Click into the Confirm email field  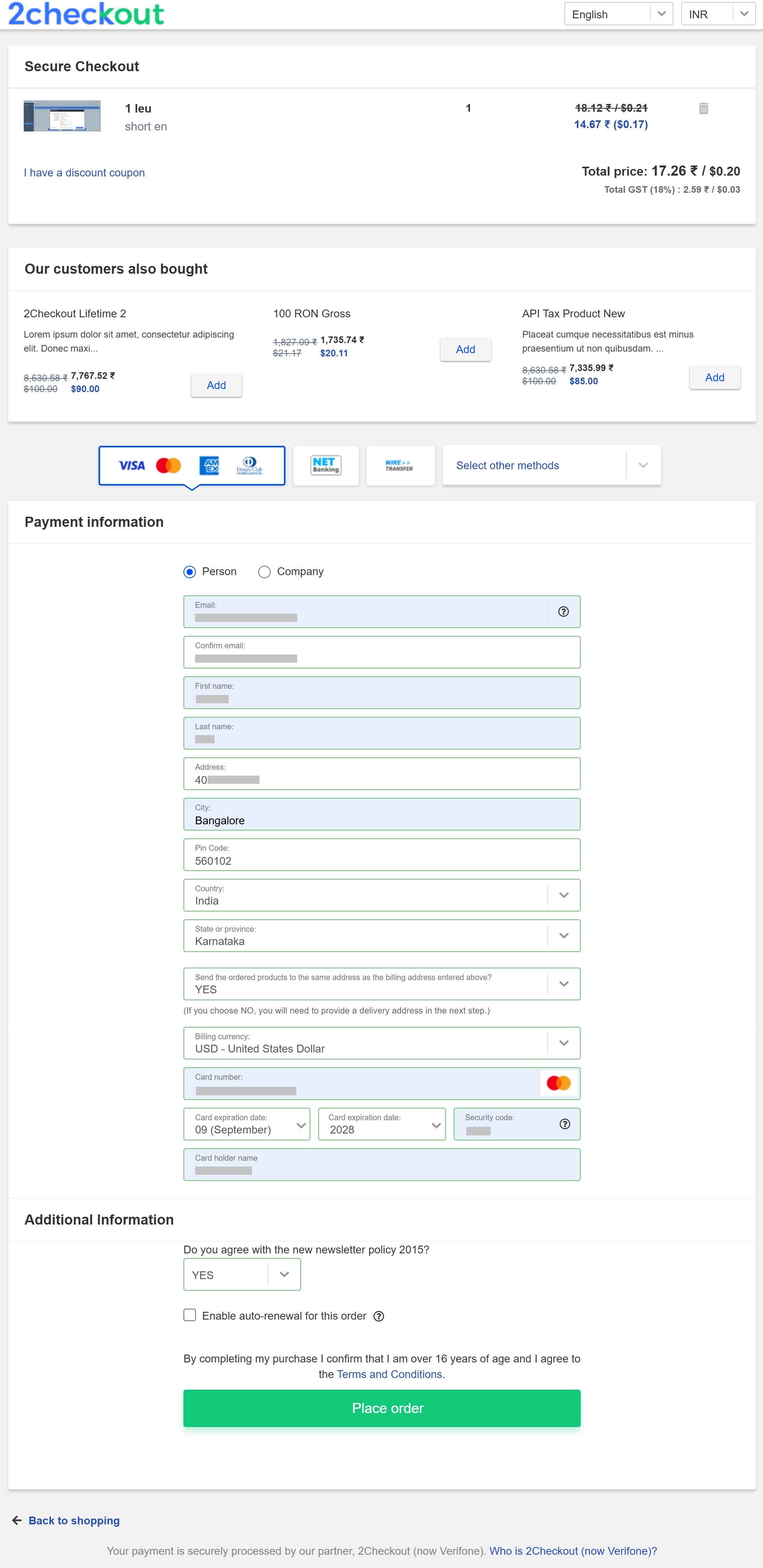382,653
